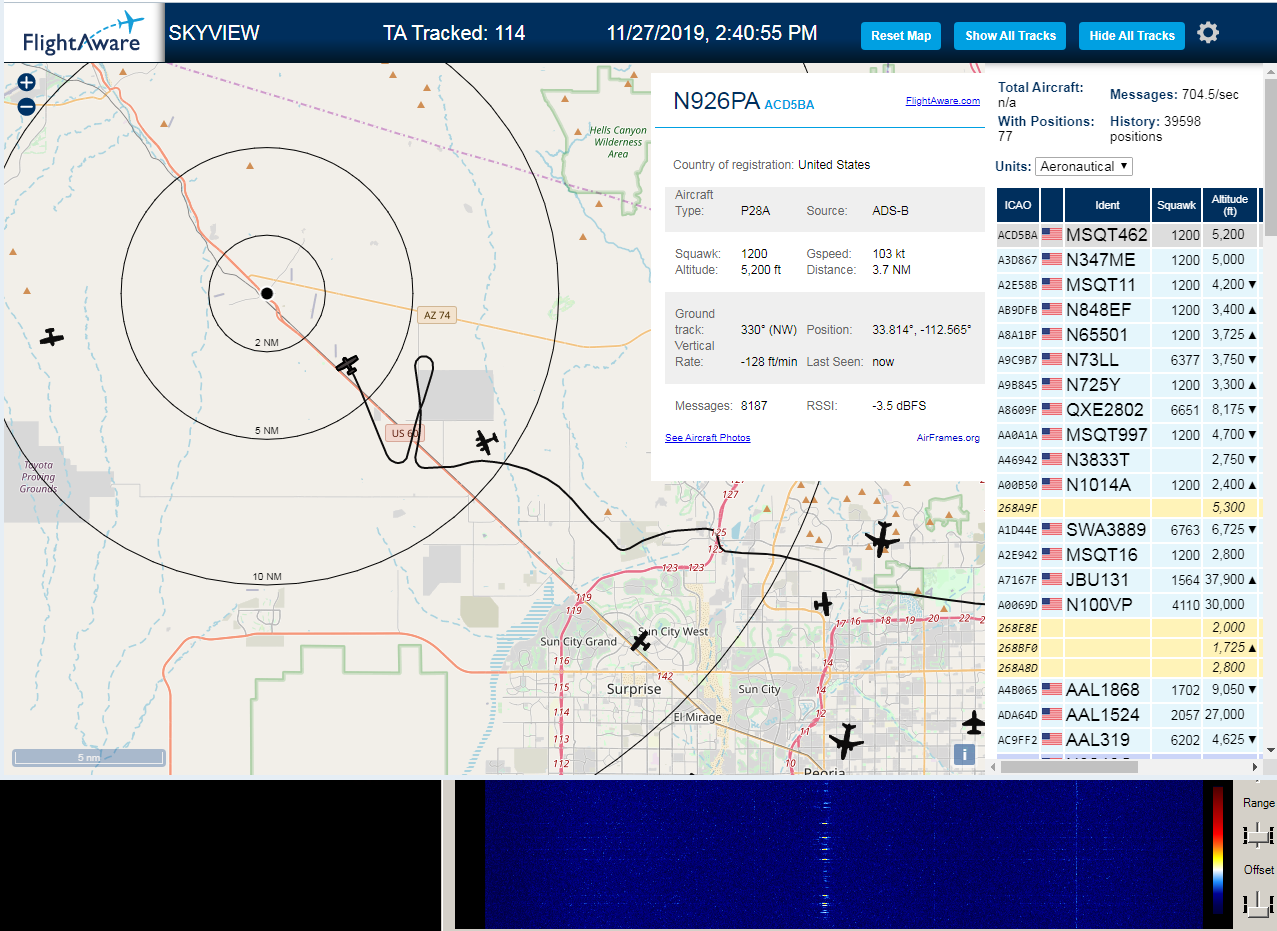Viewport: 1277px width, 931px height.
Task: Click the map info 'i' button
Action: pos(964,755)
